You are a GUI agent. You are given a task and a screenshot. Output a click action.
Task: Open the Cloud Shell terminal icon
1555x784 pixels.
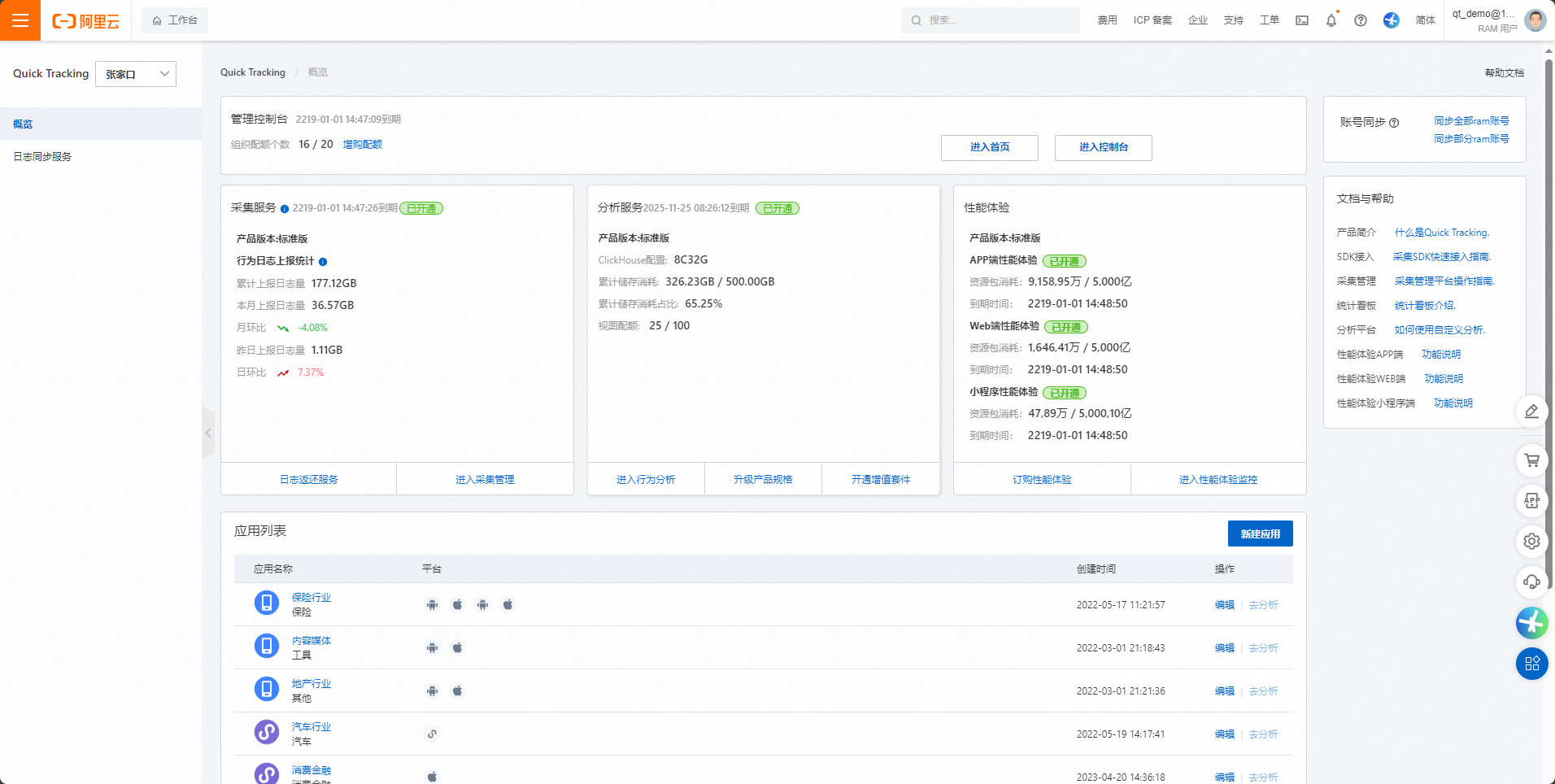(x=1302, y=20)
